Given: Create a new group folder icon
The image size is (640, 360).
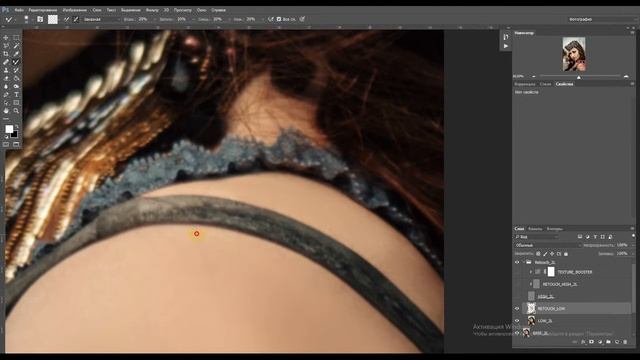Looking at the screenshot, I should click(608, 342).
